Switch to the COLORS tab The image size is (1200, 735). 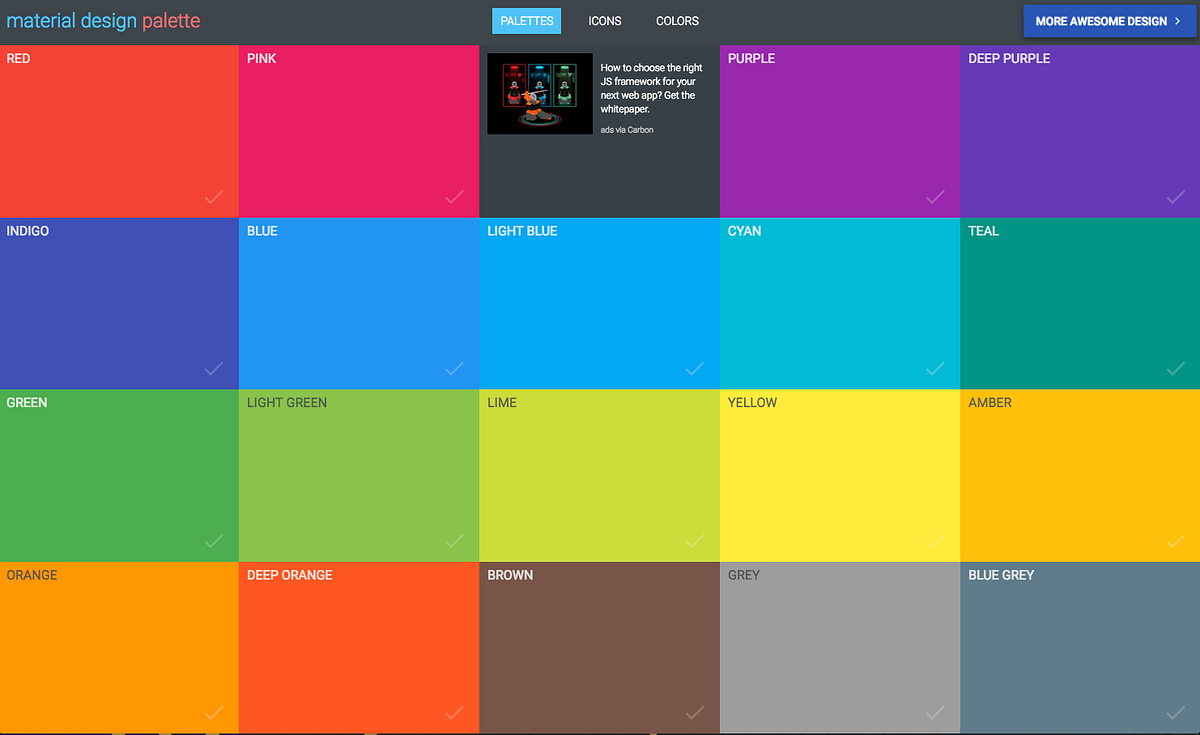677,20
